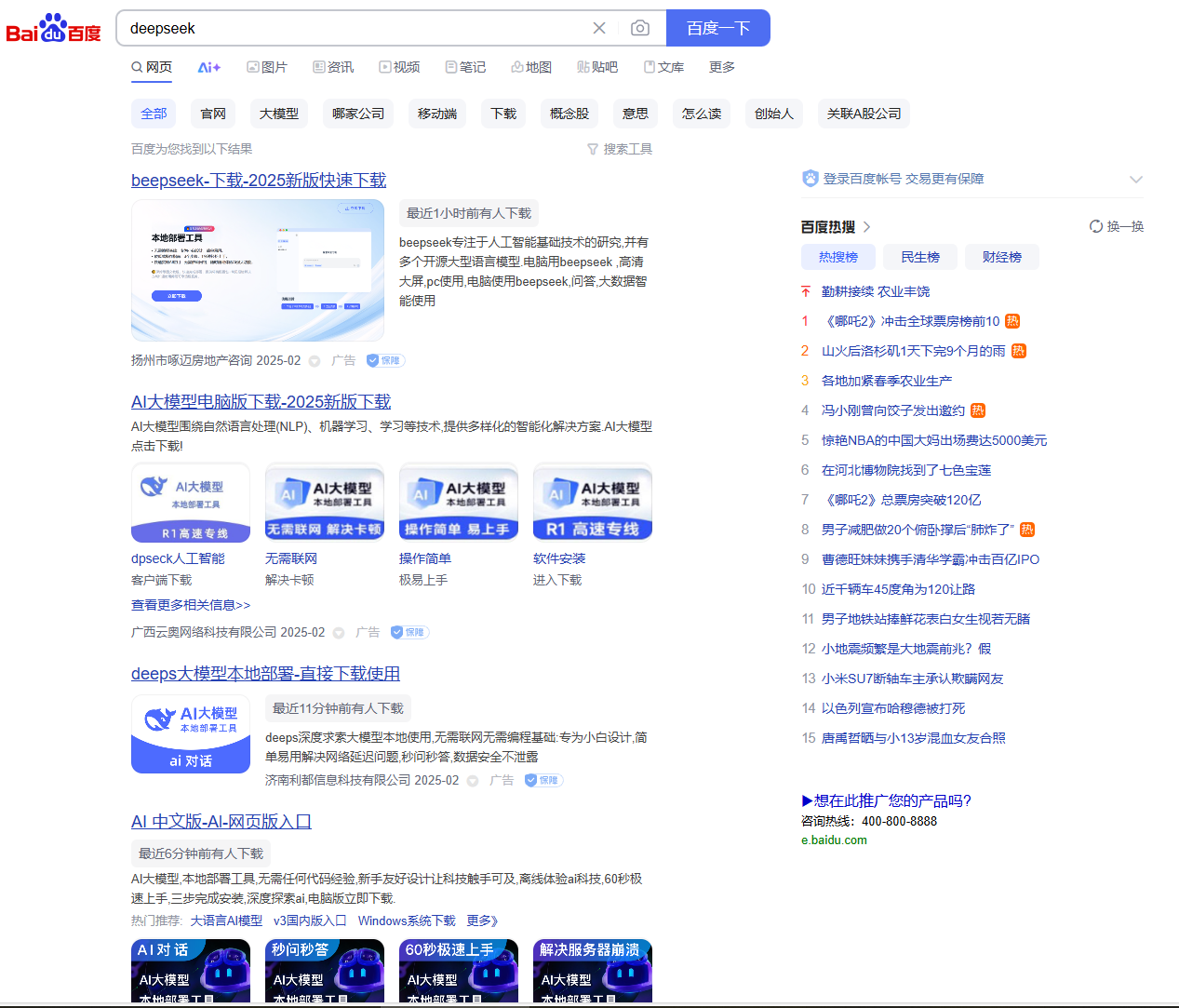Click the AI大模型 ai对话 thumbnail
Viewport: 1179px width, 1008px height.
pos(191,733)
